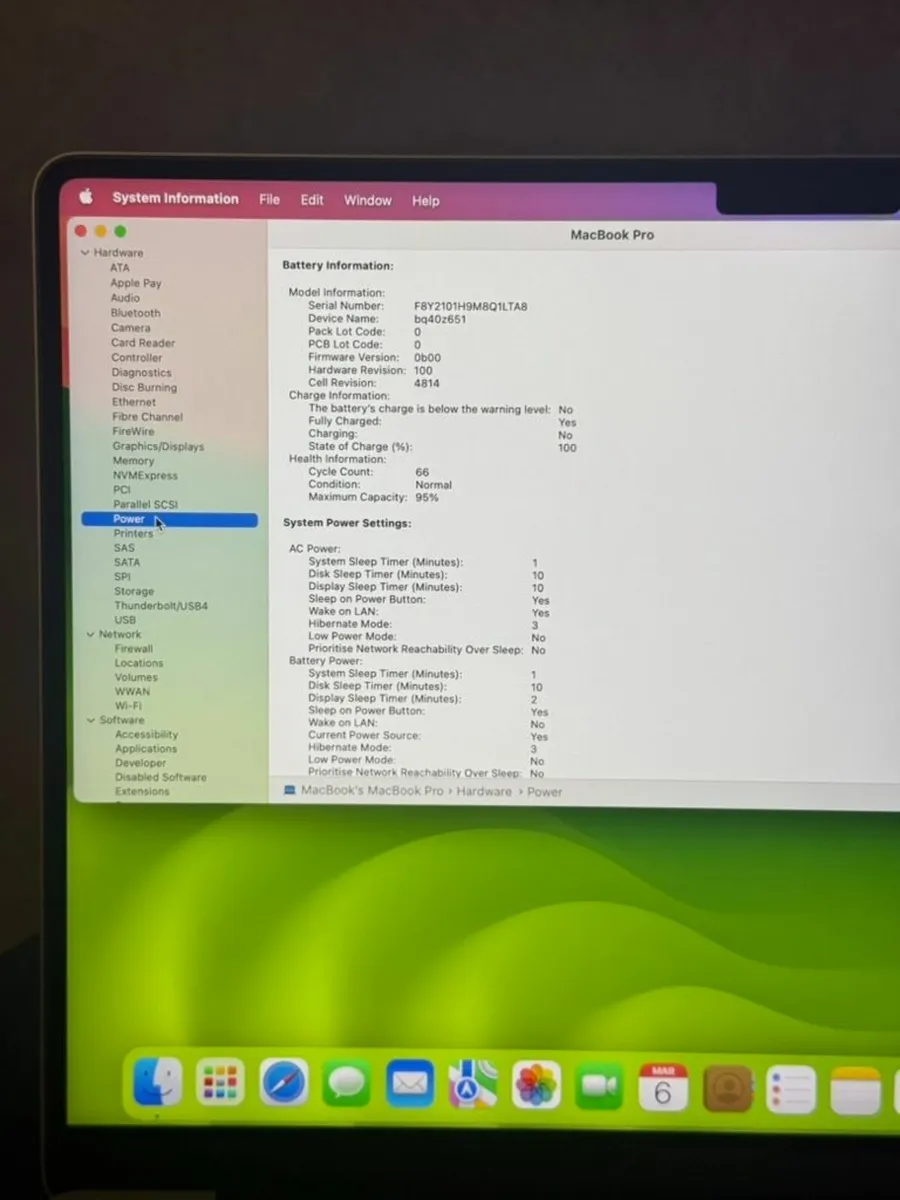
Task: Open Mail app in Dock
Action: point(410,1084)
